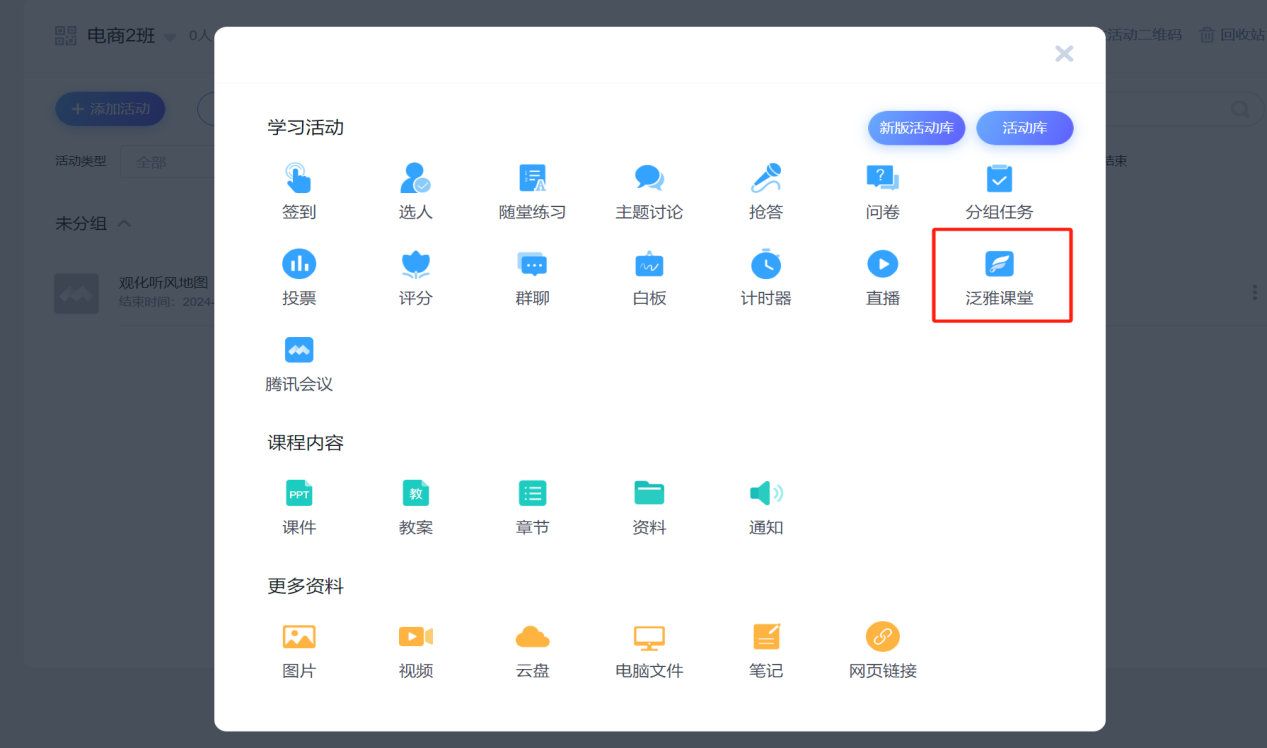Insert a 云盘 cloud drive file
Image resolution: width=1267 pixels, height=748 pixels.
pos(532,637)
